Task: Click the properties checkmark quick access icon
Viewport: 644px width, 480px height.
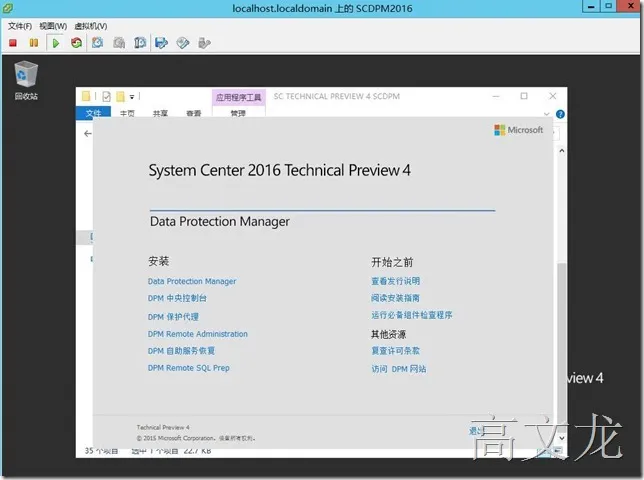Action: 106,96
